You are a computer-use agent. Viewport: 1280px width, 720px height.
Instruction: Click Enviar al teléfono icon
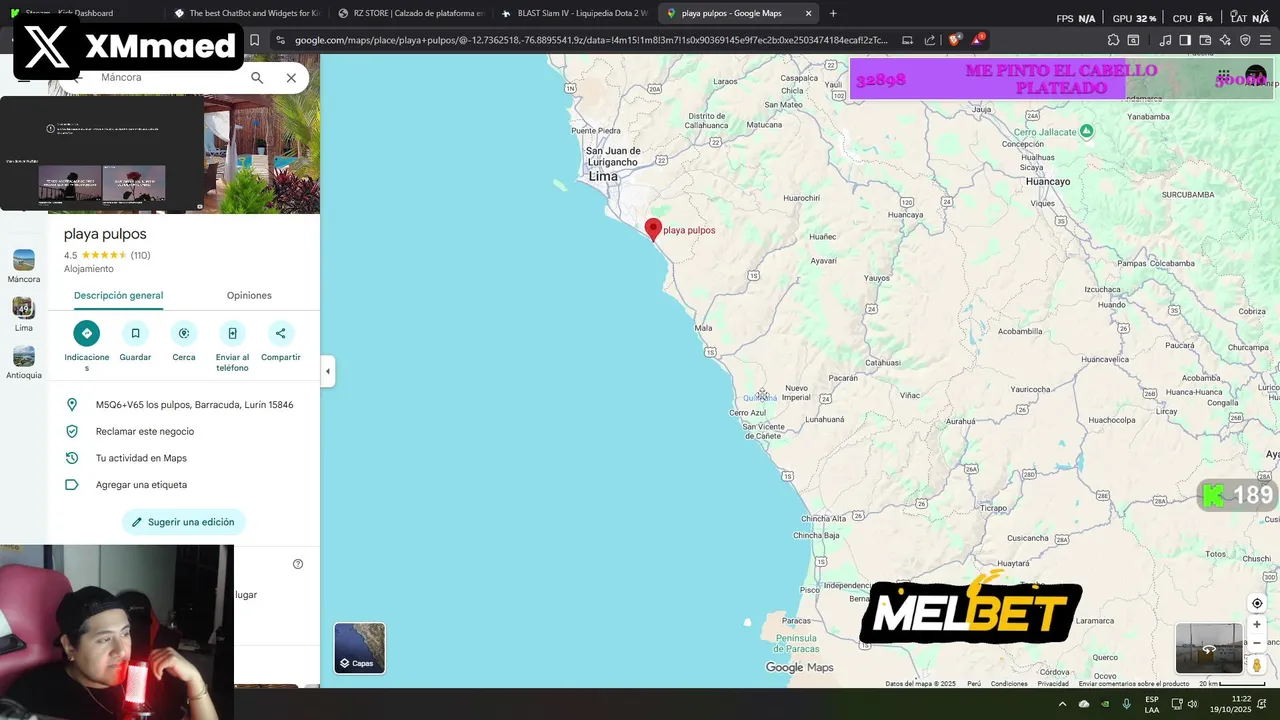(232, 333)
